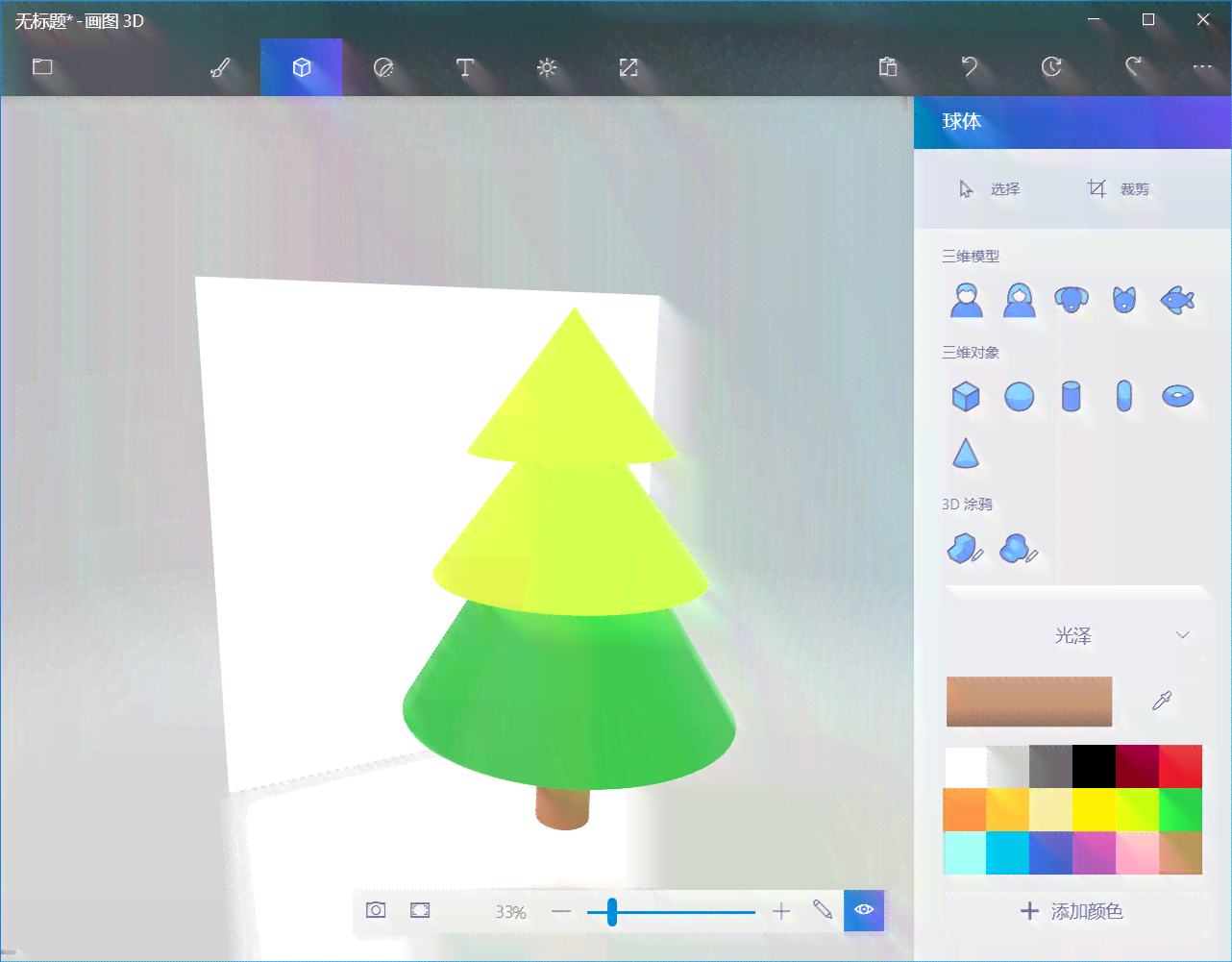The height and width of the screenshot is (962, 1232).
Task: Pick the light gray color swatch
Action: 1008,767
